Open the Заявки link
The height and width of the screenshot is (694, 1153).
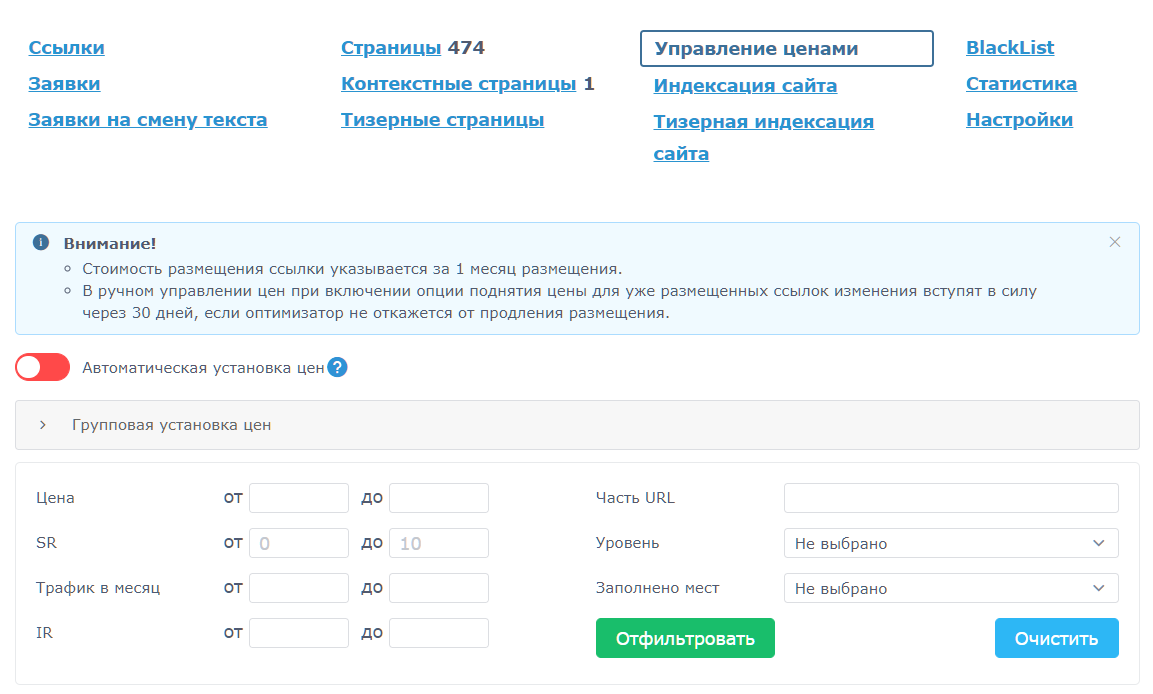[64, 84]
